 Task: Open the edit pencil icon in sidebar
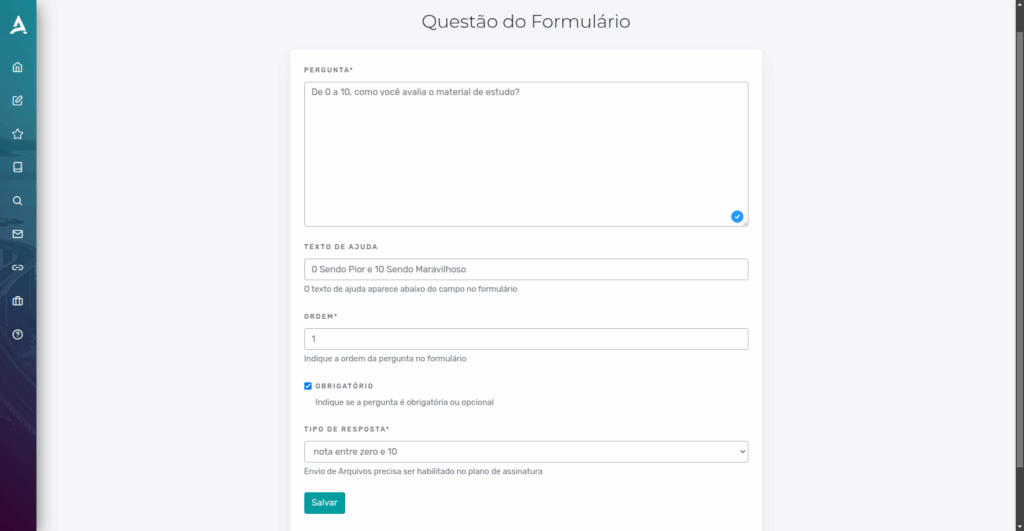point(18,101)
